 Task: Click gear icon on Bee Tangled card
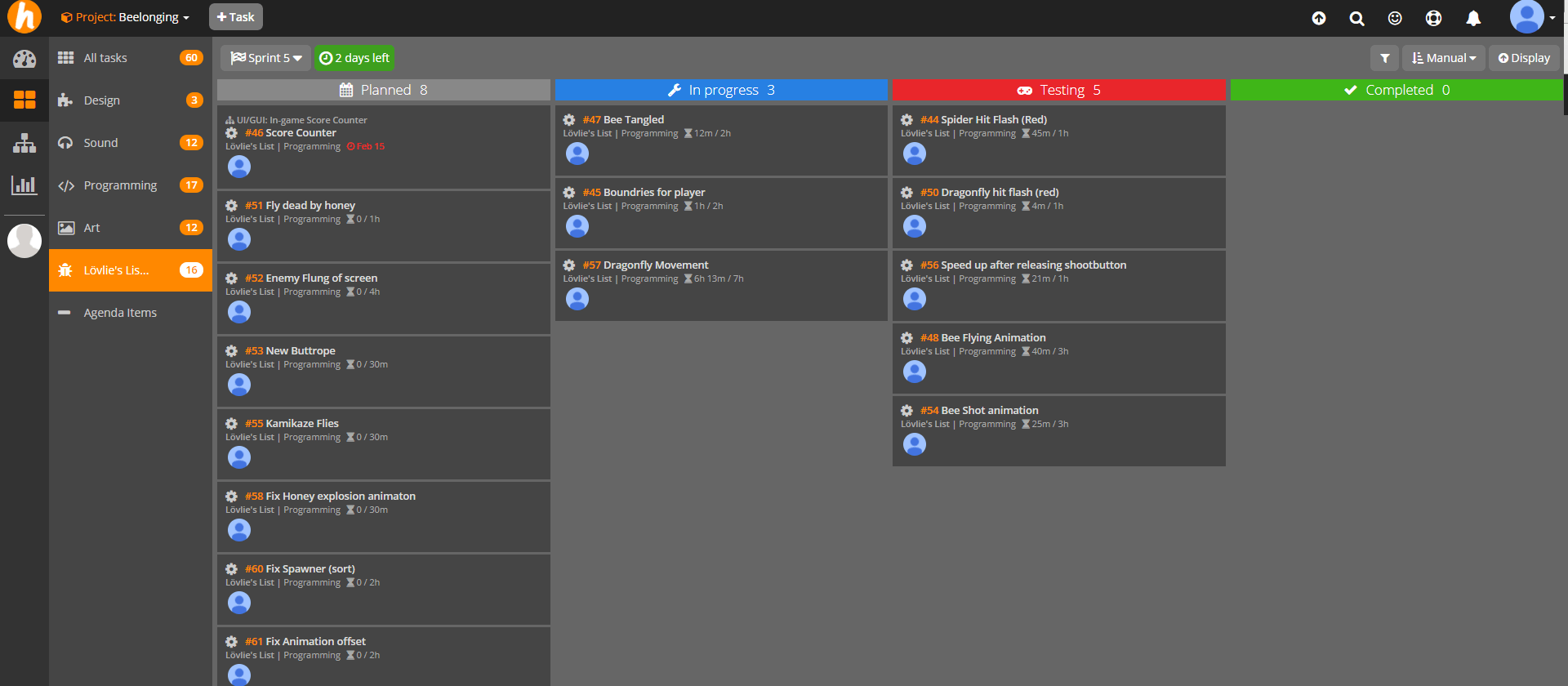569,120
